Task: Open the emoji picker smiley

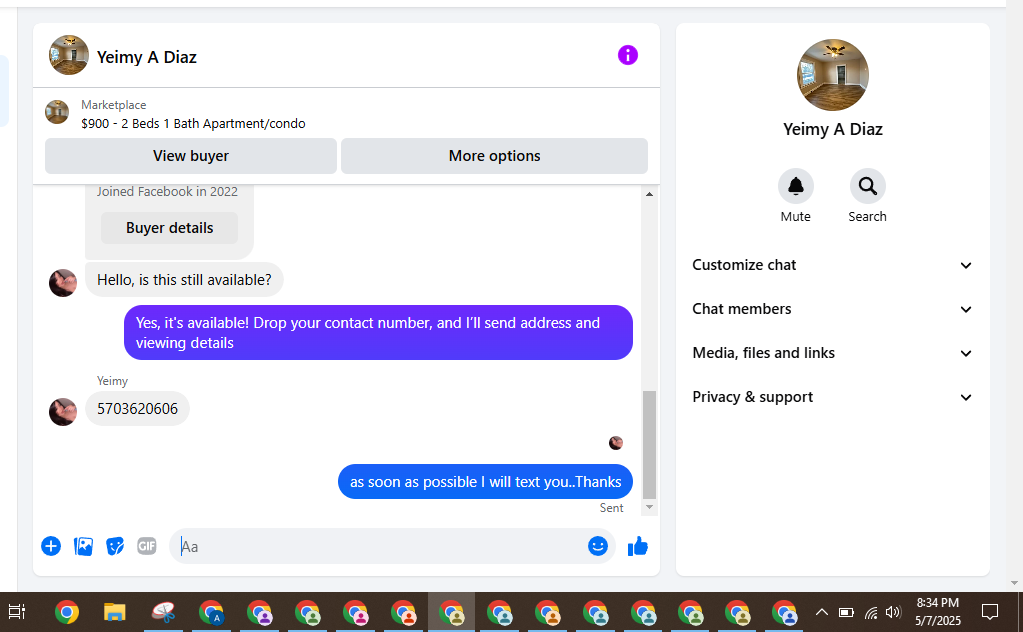Action: (598, 546)
